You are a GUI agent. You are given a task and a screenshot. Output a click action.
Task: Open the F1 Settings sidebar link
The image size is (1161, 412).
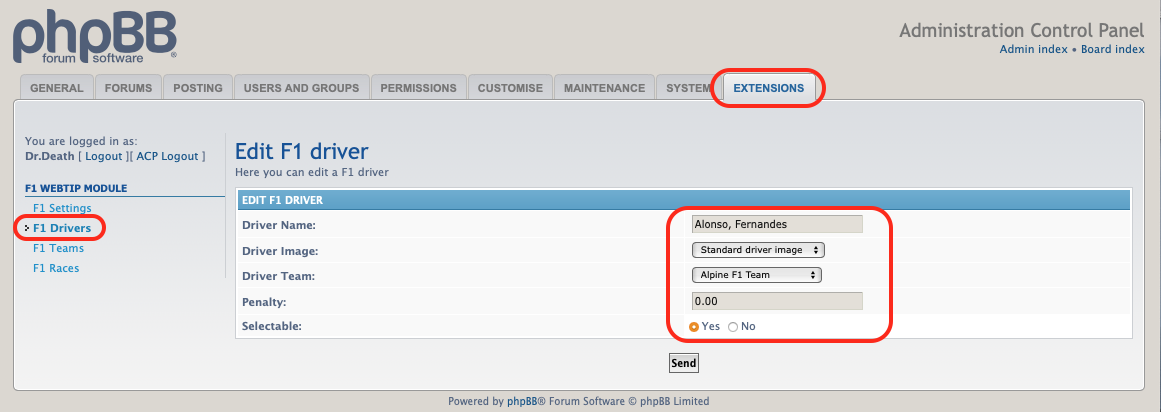(x=62, y=208)
